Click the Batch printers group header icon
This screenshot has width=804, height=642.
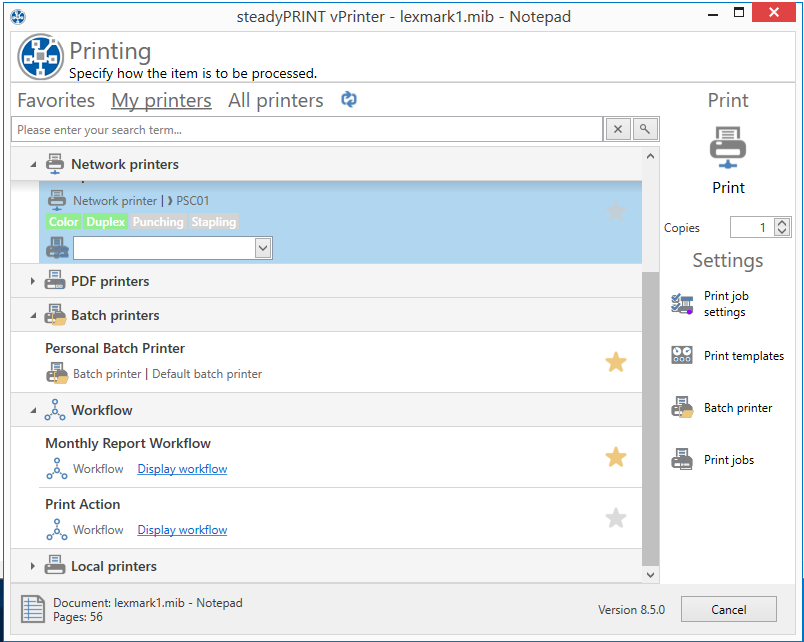pos(55,315)
